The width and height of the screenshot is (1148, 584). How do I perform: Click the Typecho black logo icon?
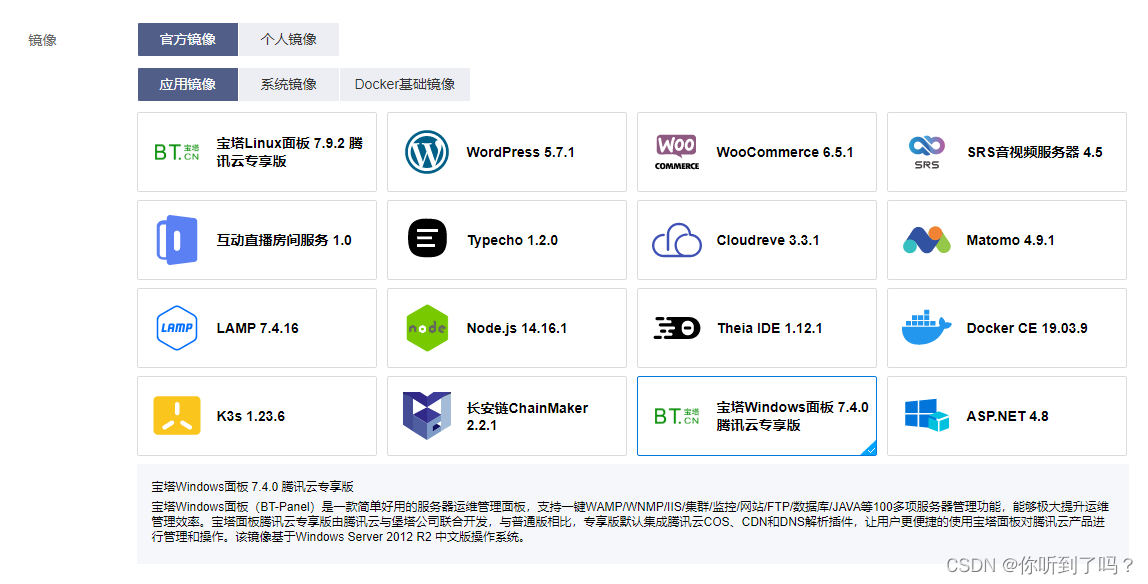point(428,239)
